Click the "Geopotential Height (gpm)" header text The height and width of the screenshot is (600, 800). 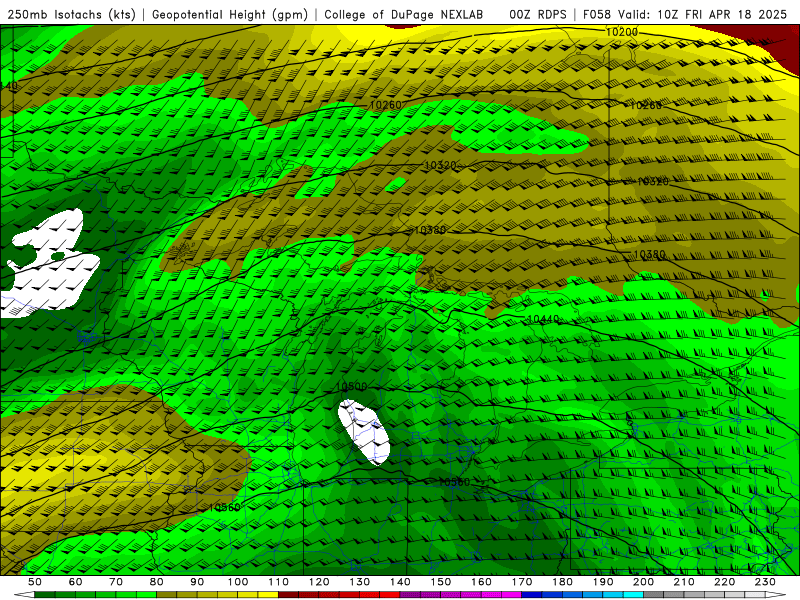coord(230,15)
